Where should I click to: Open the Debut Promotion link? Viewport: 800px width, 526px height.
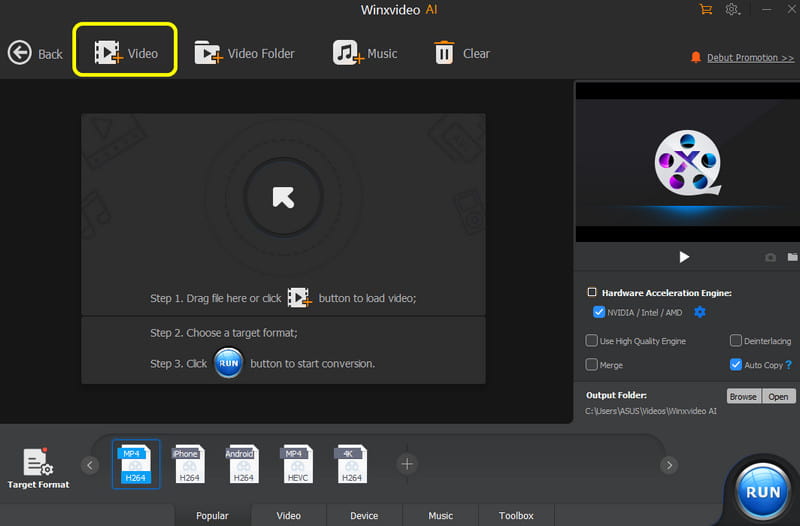click(x=742, y=58)
